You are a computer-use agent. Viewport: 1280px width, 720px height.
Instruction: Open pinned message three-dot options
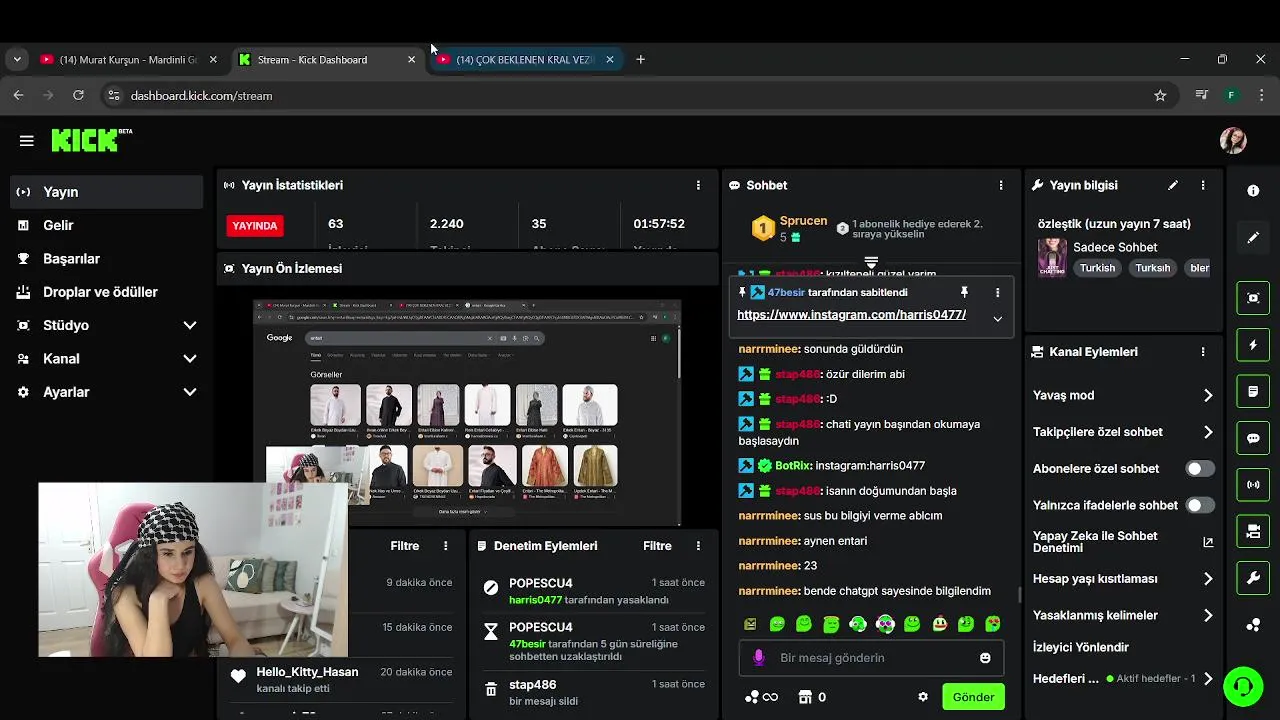(997, 292)
